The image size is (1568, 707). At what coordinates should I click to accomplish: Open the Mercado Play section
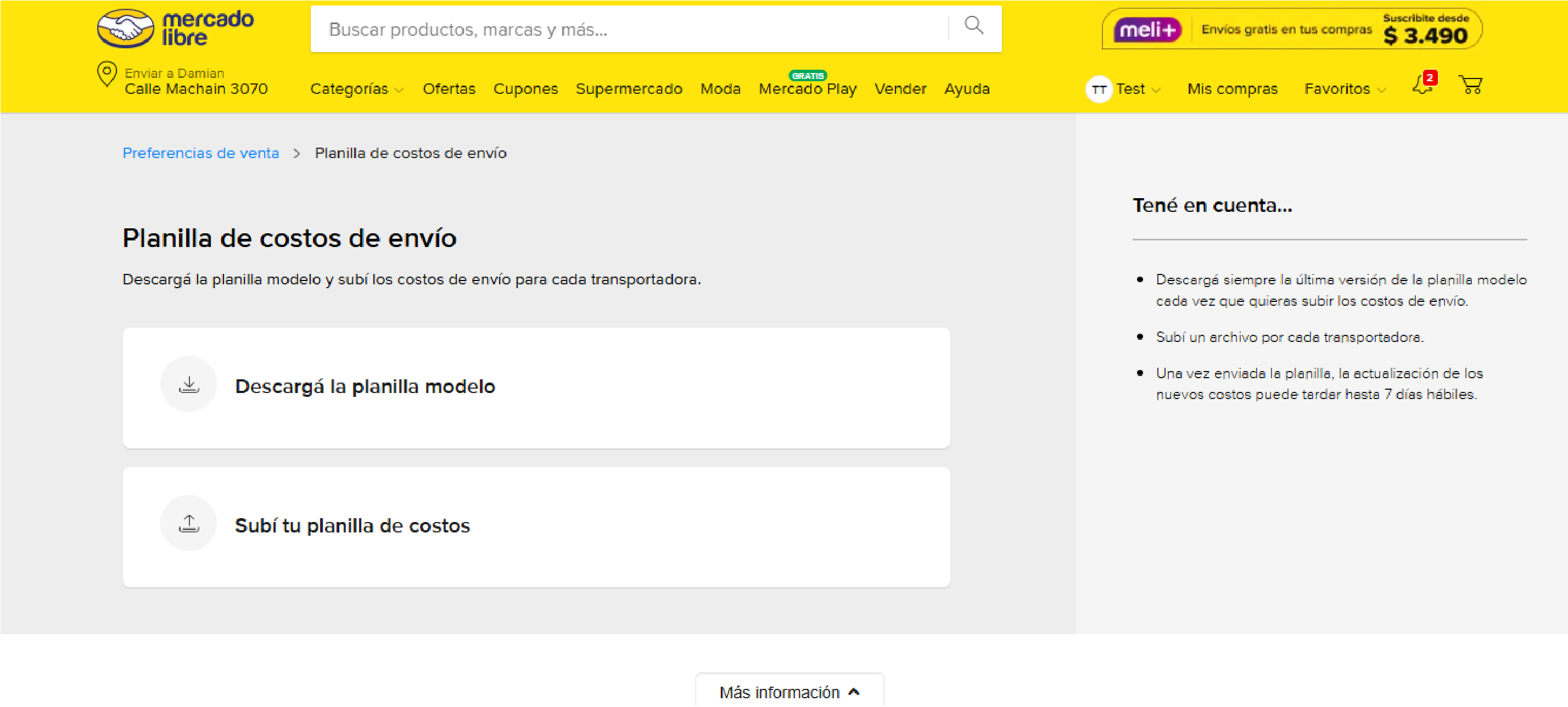tap(808, 89)
